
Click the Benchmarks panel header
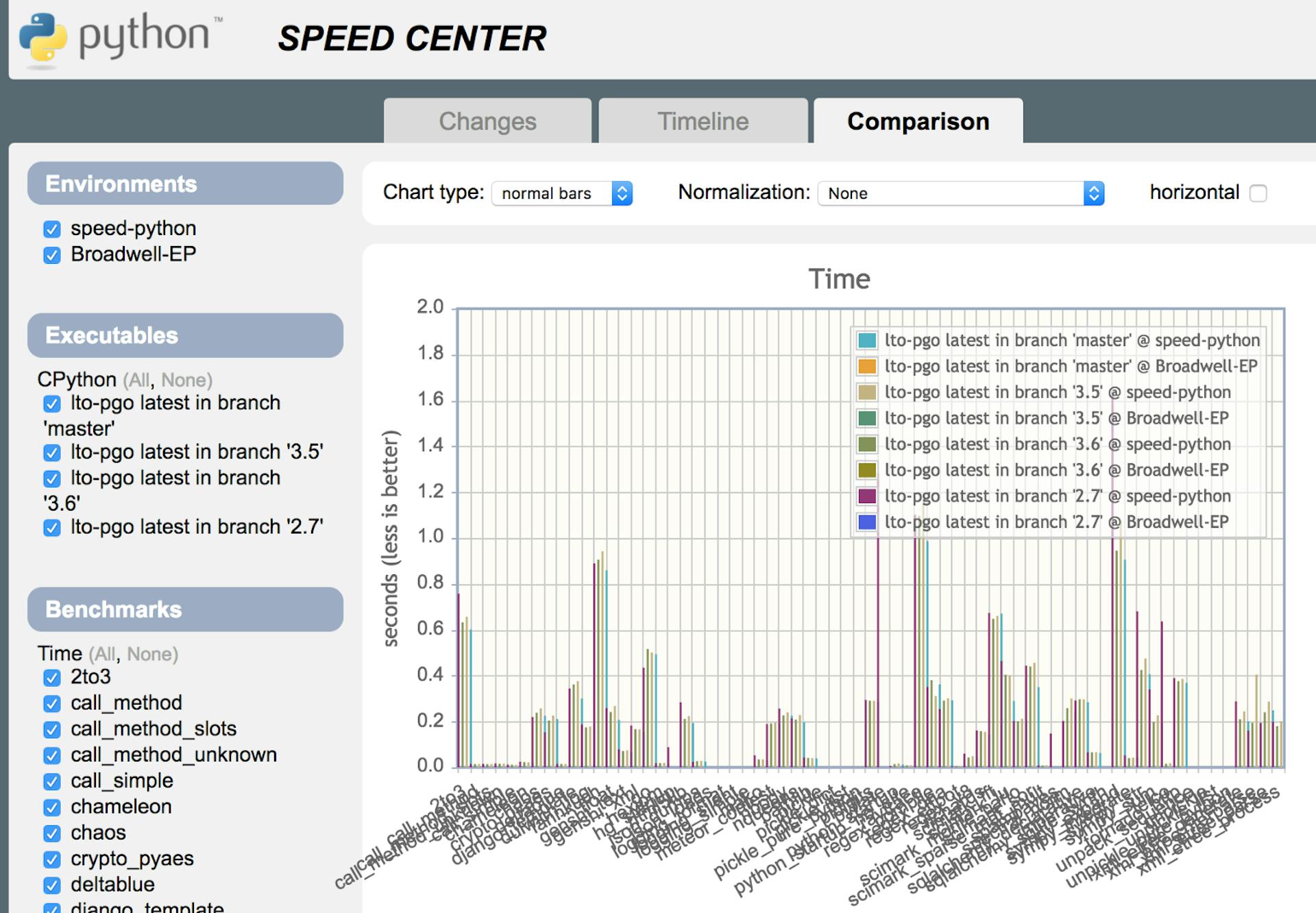tap(185, 609)
